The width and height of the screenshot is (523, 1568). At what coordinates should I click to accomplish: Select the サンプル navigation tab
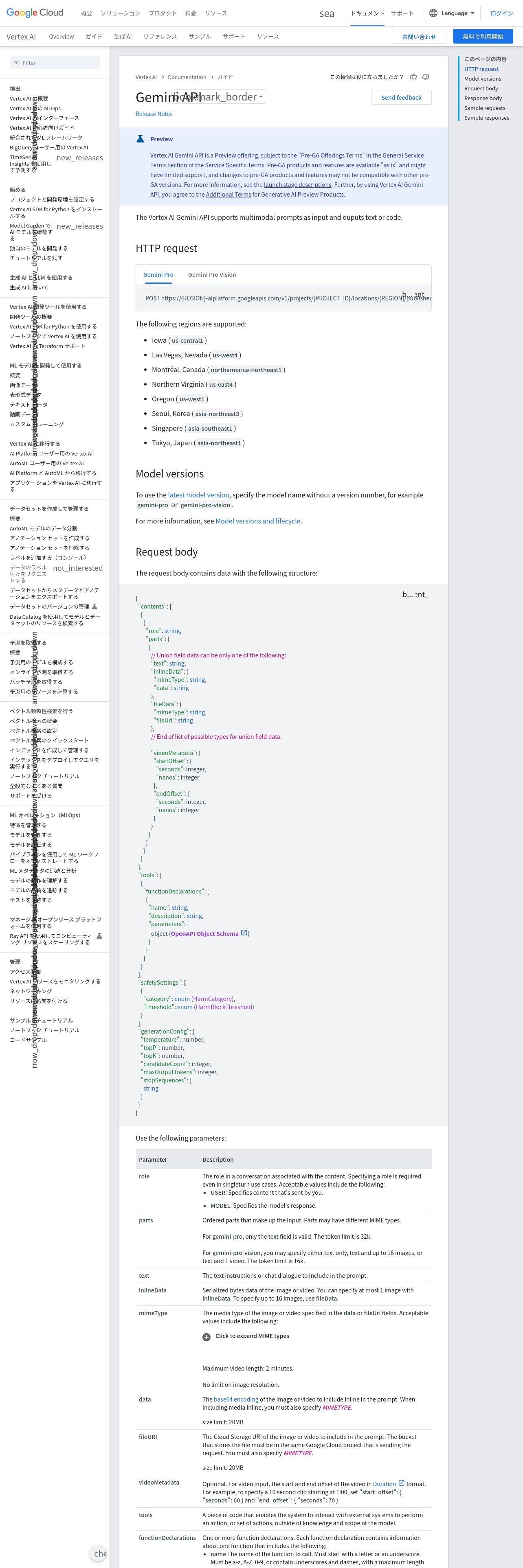tap(200, 37)
